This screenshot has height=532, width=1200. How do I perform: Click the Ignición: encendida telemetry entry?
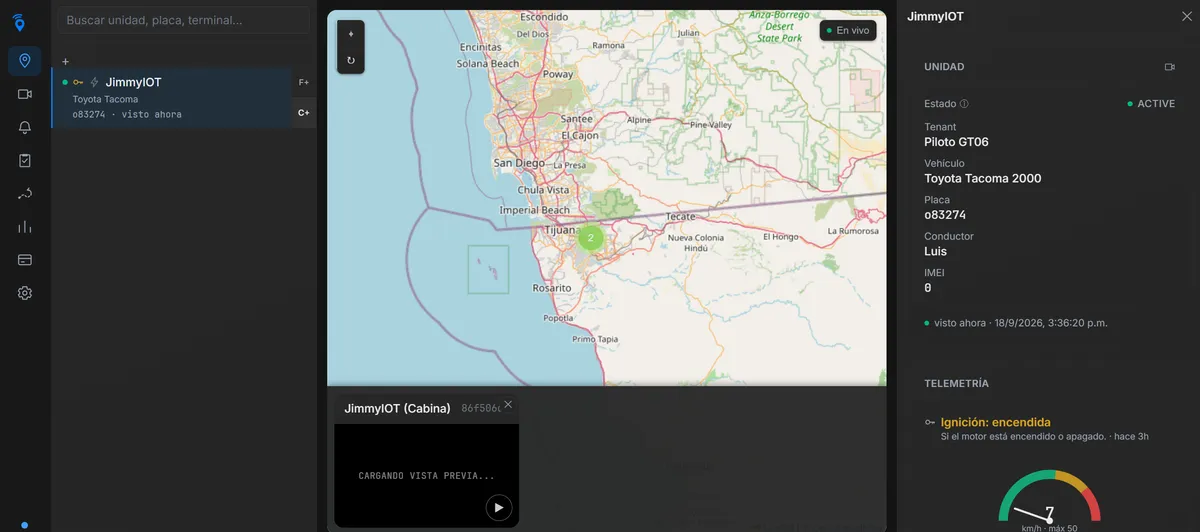pos(996,423)
